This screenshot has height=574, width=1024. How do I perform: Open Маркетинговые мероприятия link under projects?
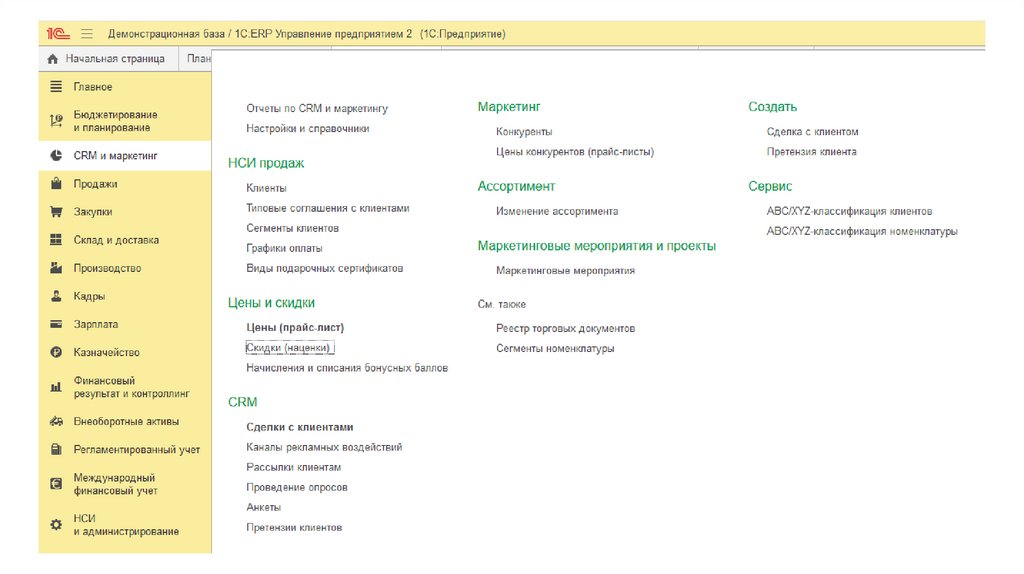(566, 270)
